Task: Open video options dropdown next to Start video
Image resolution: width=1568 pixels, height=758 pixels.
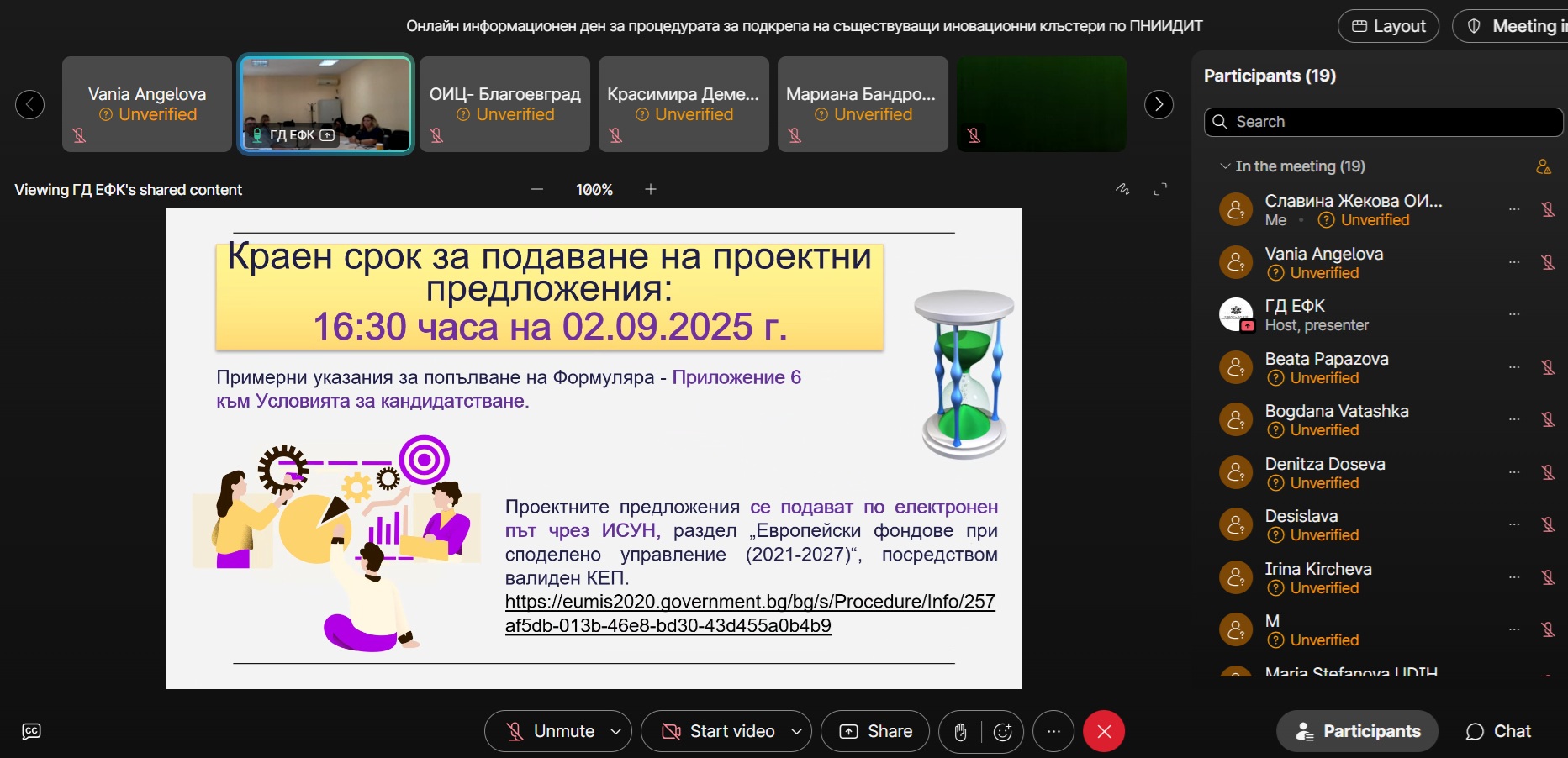Action: point(796,731)
